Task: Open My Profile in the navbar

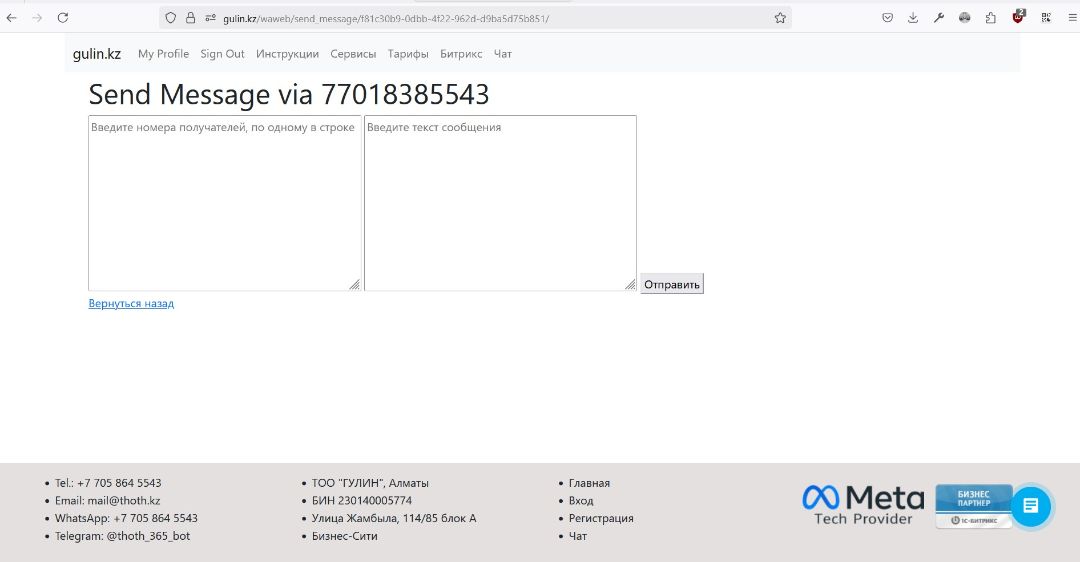Action: 163,54
